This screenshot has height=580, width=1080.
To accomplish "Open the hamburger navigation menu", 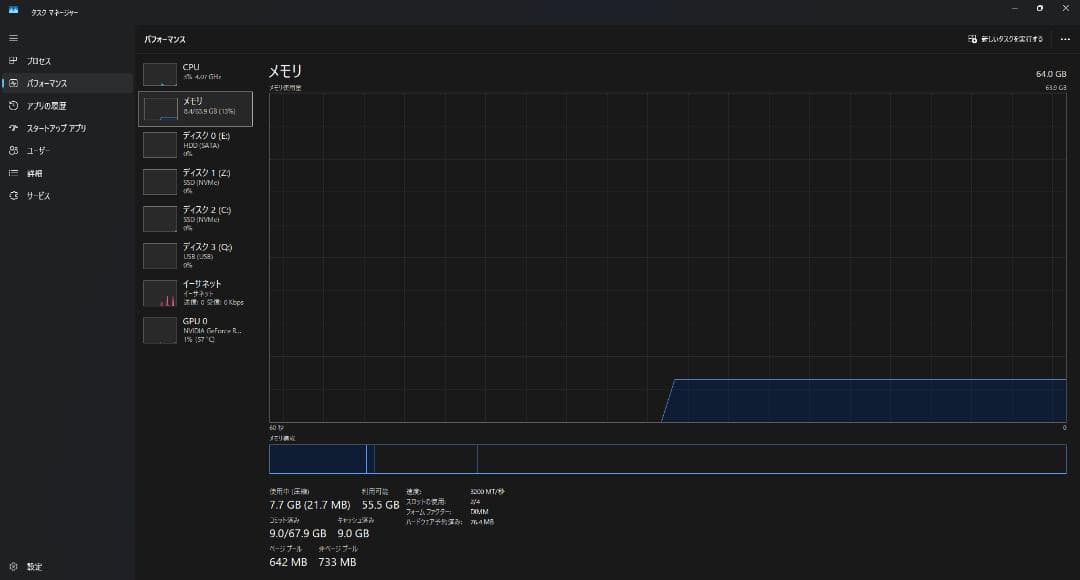I will [13, 38].
